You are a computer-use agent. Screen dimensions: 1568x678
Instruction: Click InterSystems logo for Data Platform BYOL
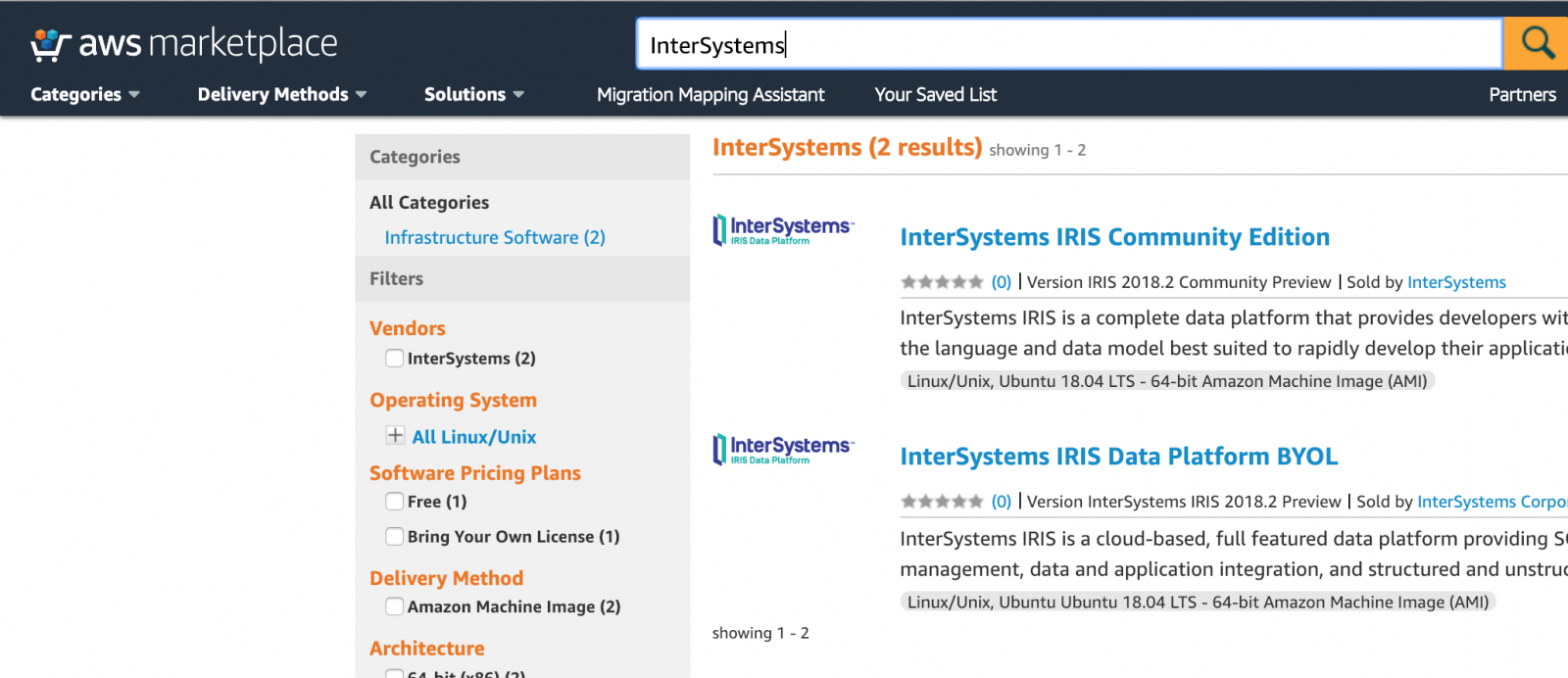(783, 450)
